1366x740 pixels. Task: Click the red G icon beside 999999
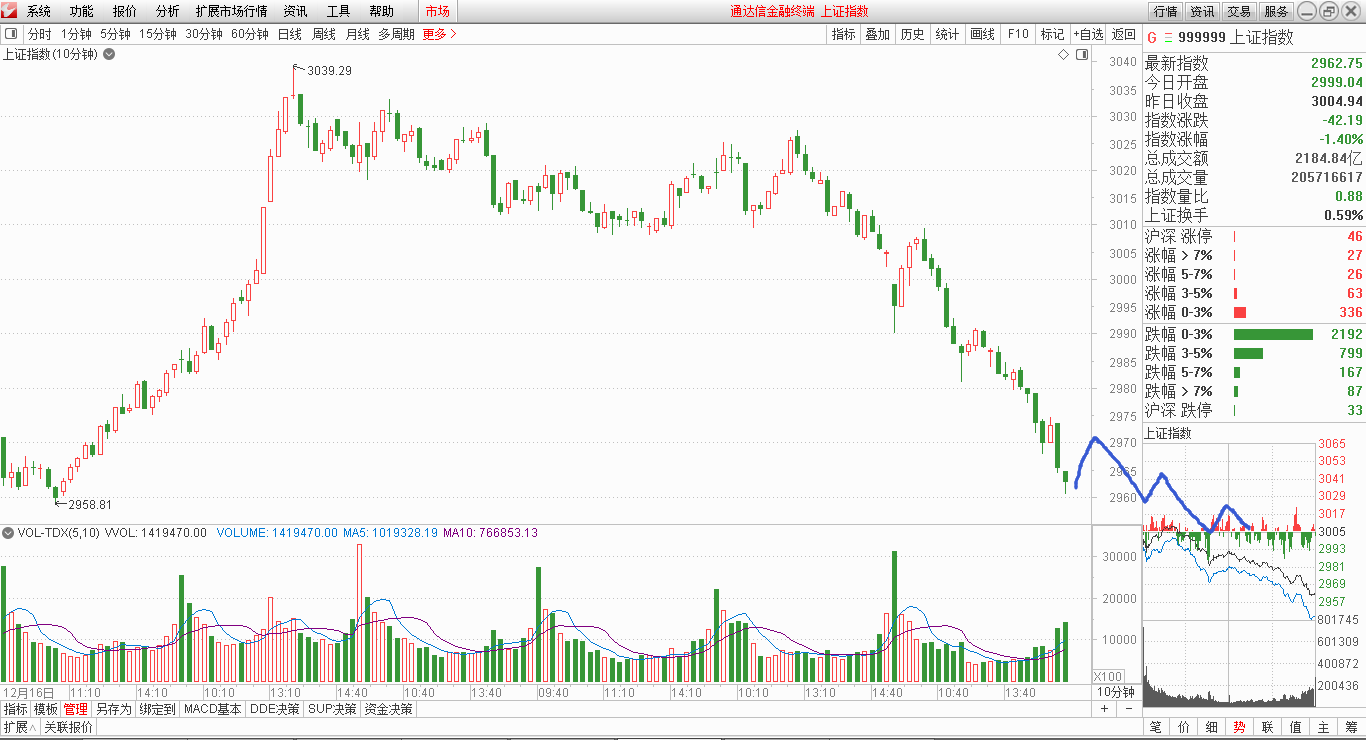(x=1151, y=37)
